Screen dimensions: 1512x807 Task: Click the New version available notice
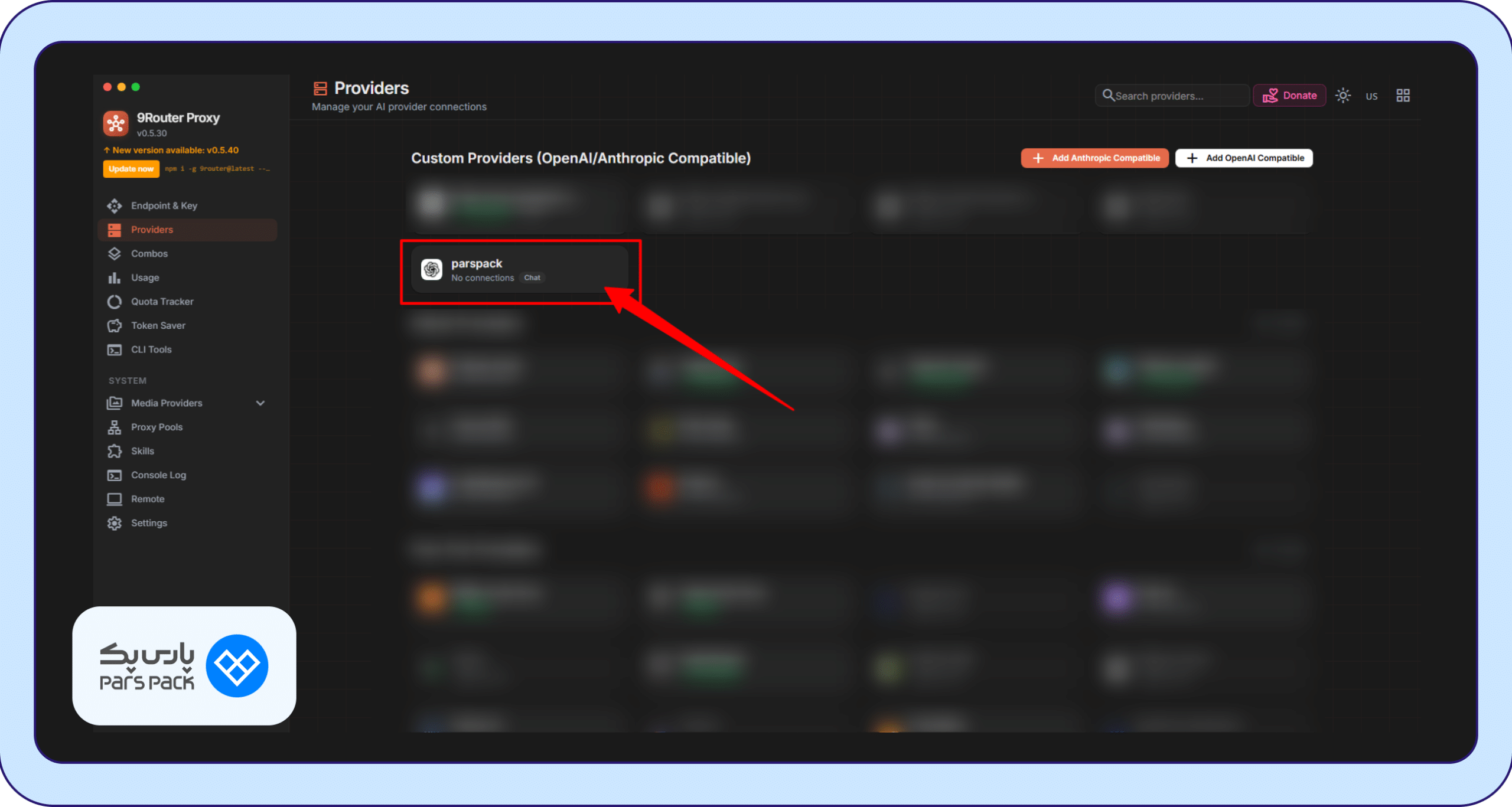(x=171, y=150)
